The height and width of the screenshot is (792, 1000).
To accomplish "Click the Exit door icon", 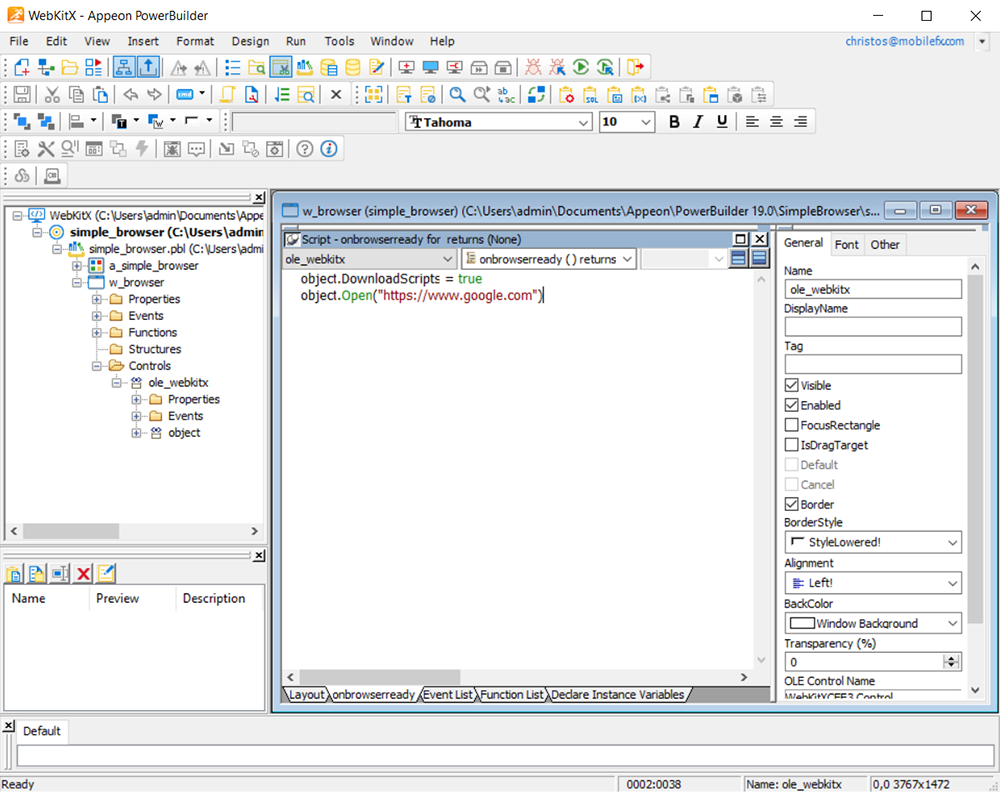I will pyautogui.click(x=635, y=67).
